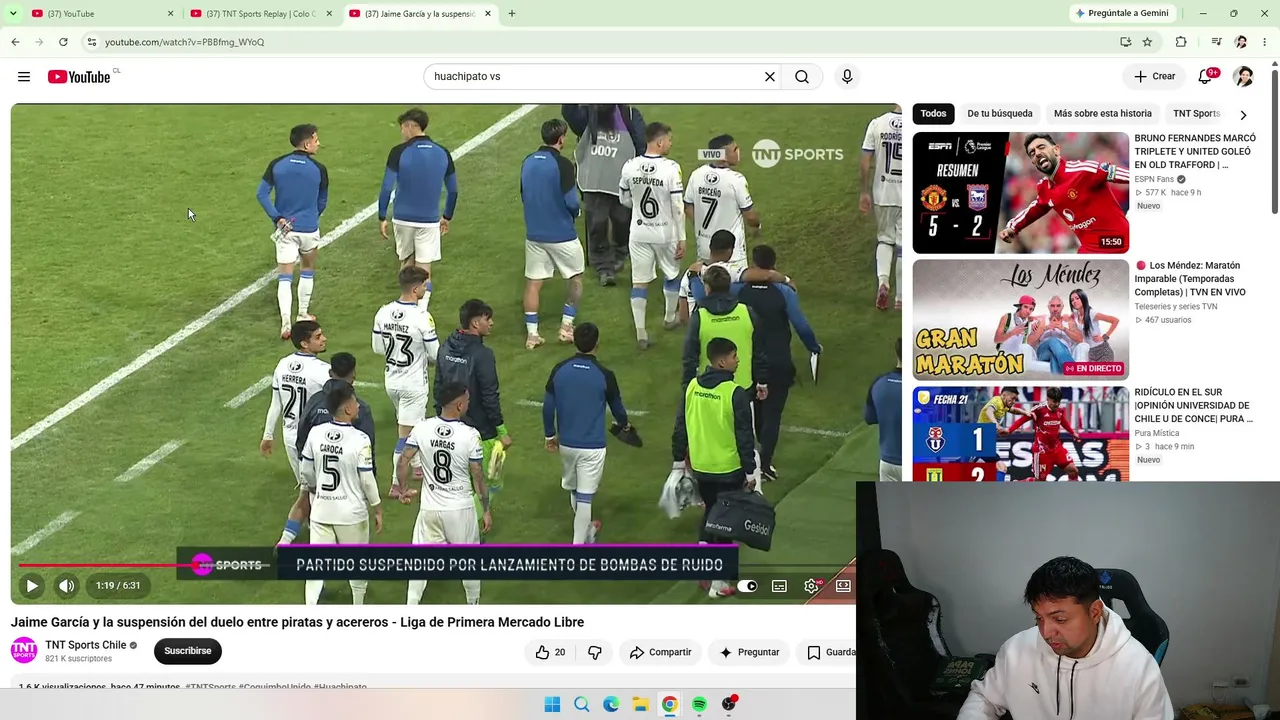
Task: Like the video
Action: tap(550, 652)
